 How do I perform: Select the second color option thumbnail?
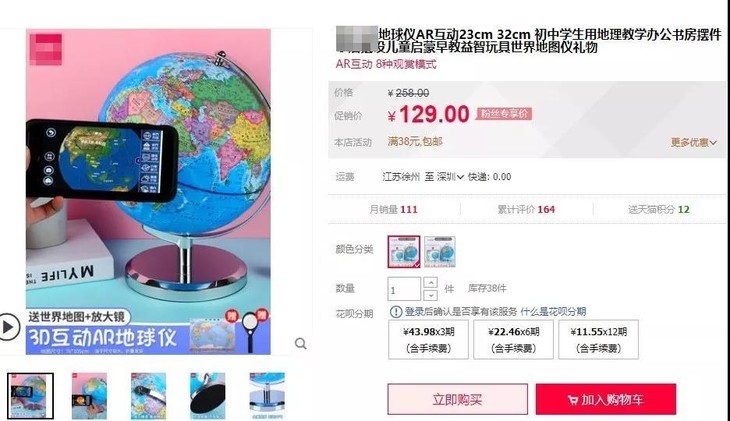click(x=439, y=251)
